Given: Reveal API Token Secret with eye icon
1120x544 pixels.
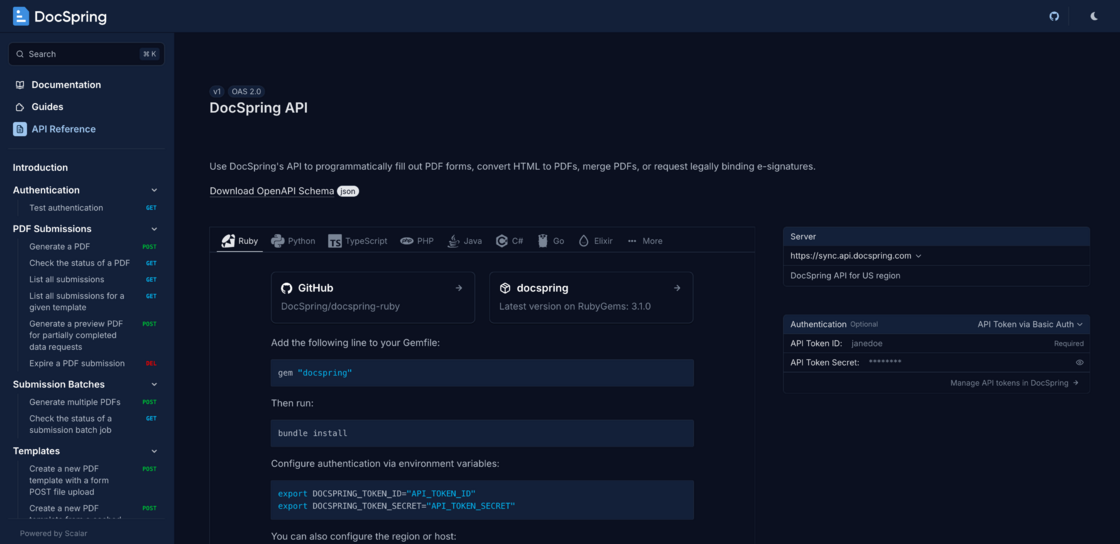Looking at the screenshot, I should (1079, 362).
